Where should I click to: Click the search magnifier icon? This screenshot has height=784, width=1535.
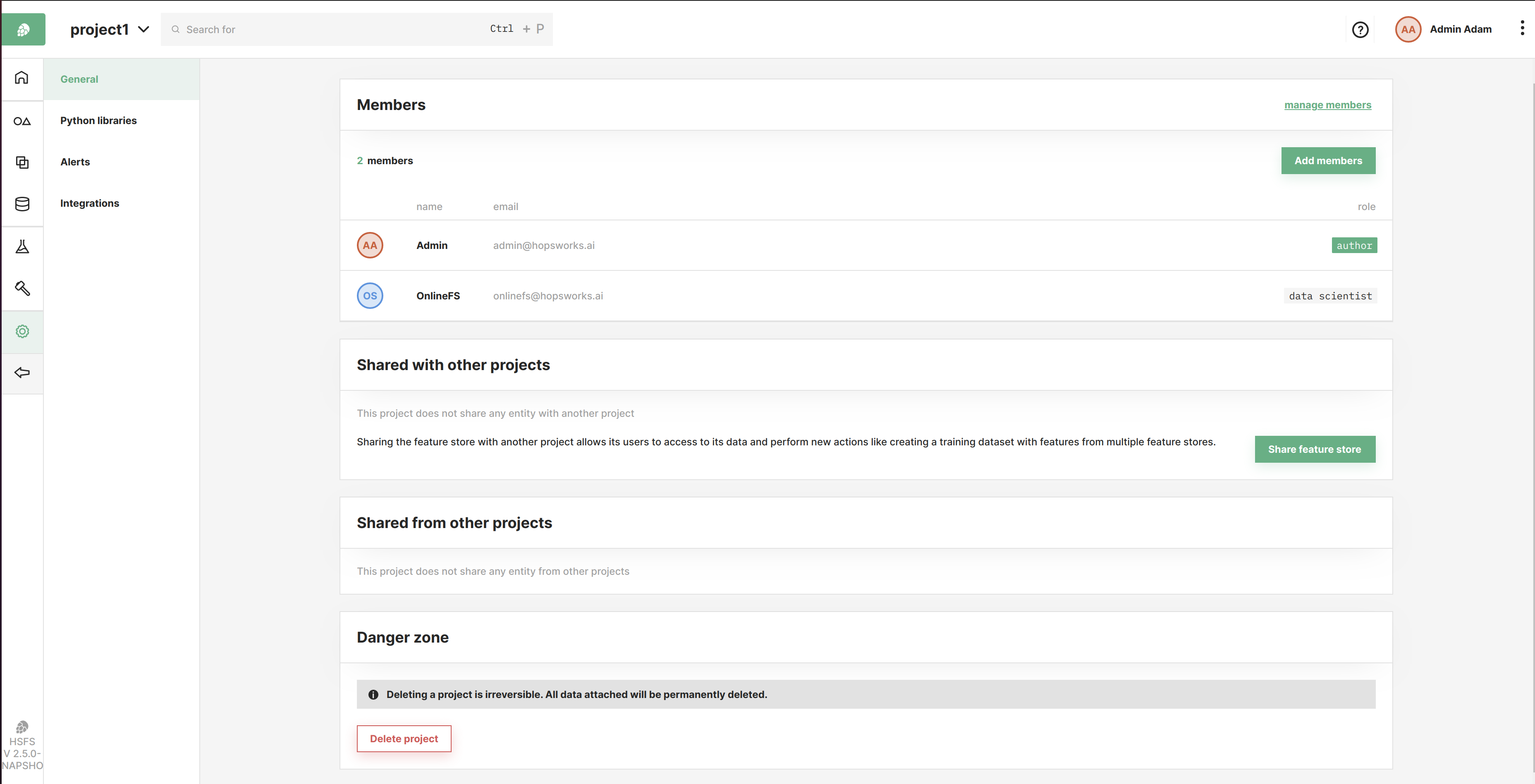(x=175, y=29)
